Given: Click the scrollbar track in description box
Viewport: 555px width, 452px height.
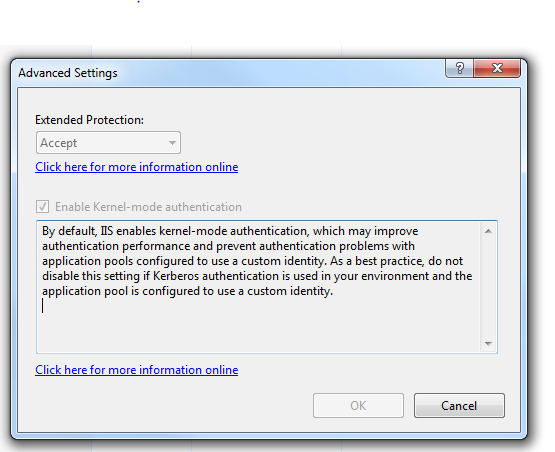Looking at the screenshot, I should click(488, 287).
